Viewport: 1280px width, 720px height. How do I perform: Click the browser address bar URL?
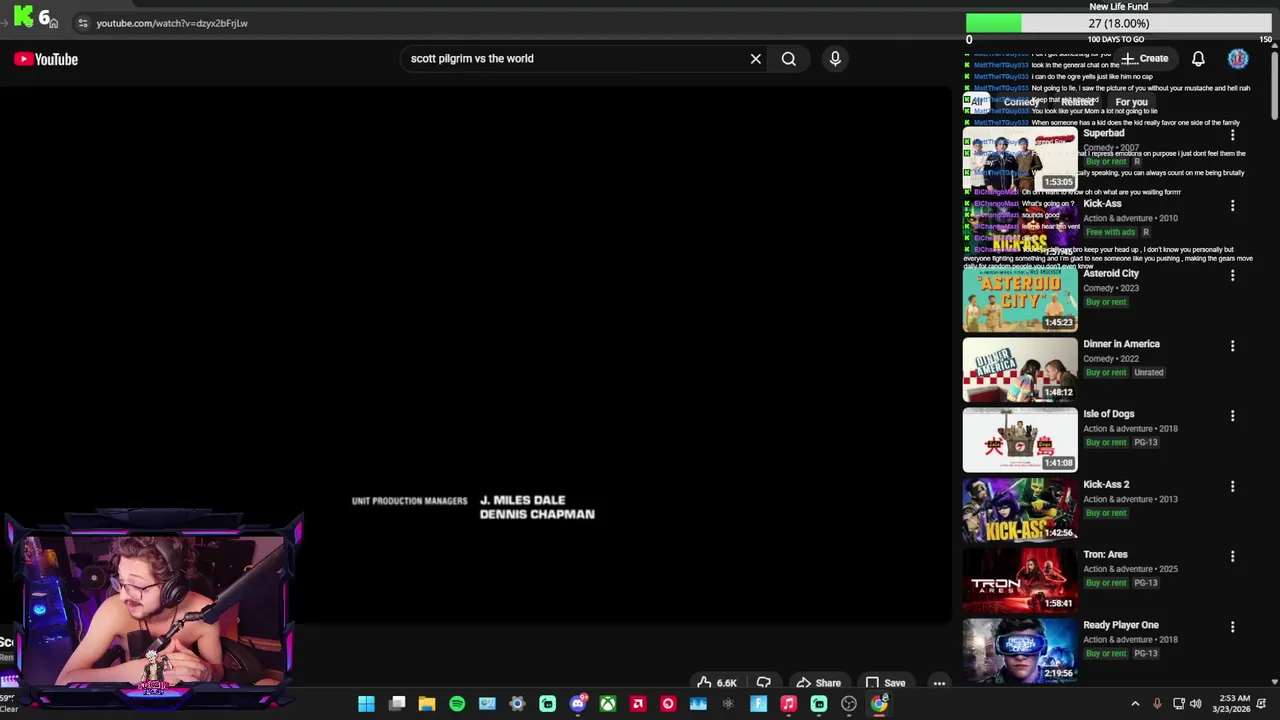point(172,23)
